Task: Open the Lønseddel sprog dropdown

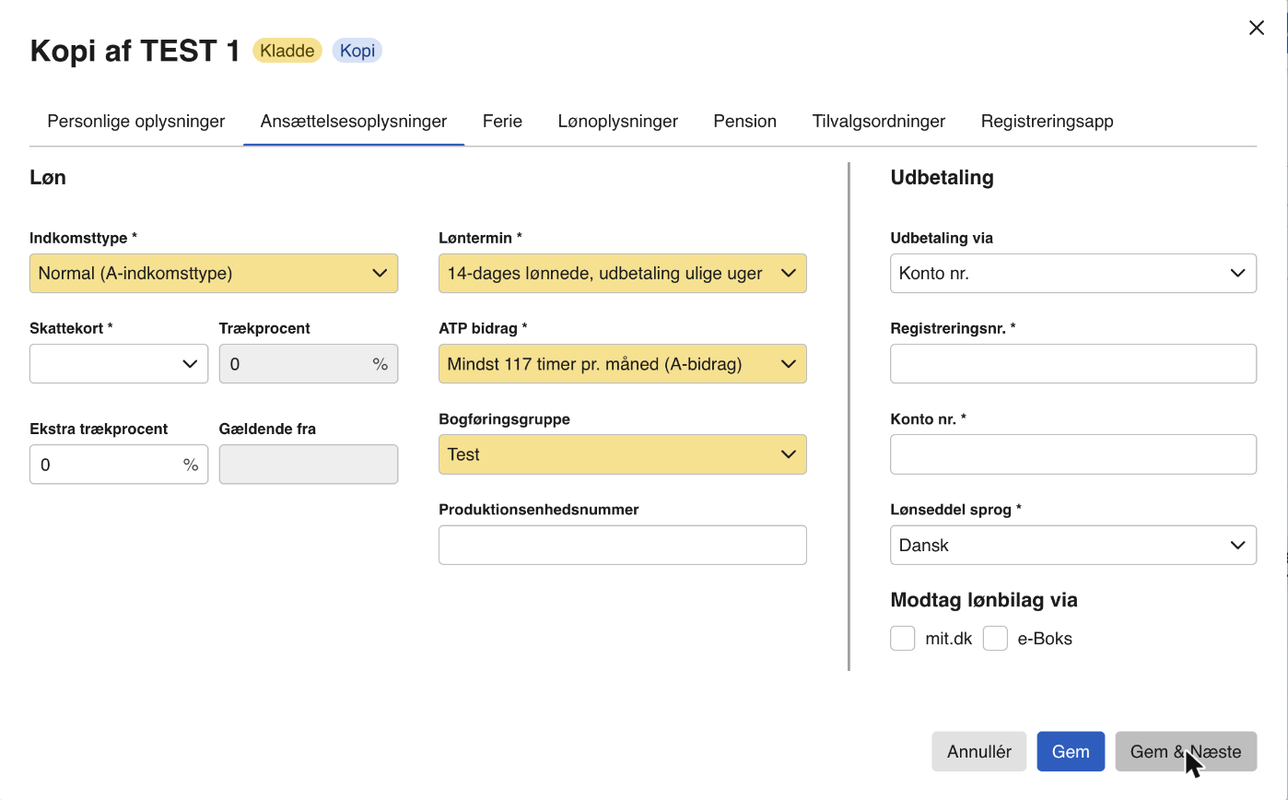Action: coord(1073,545)
